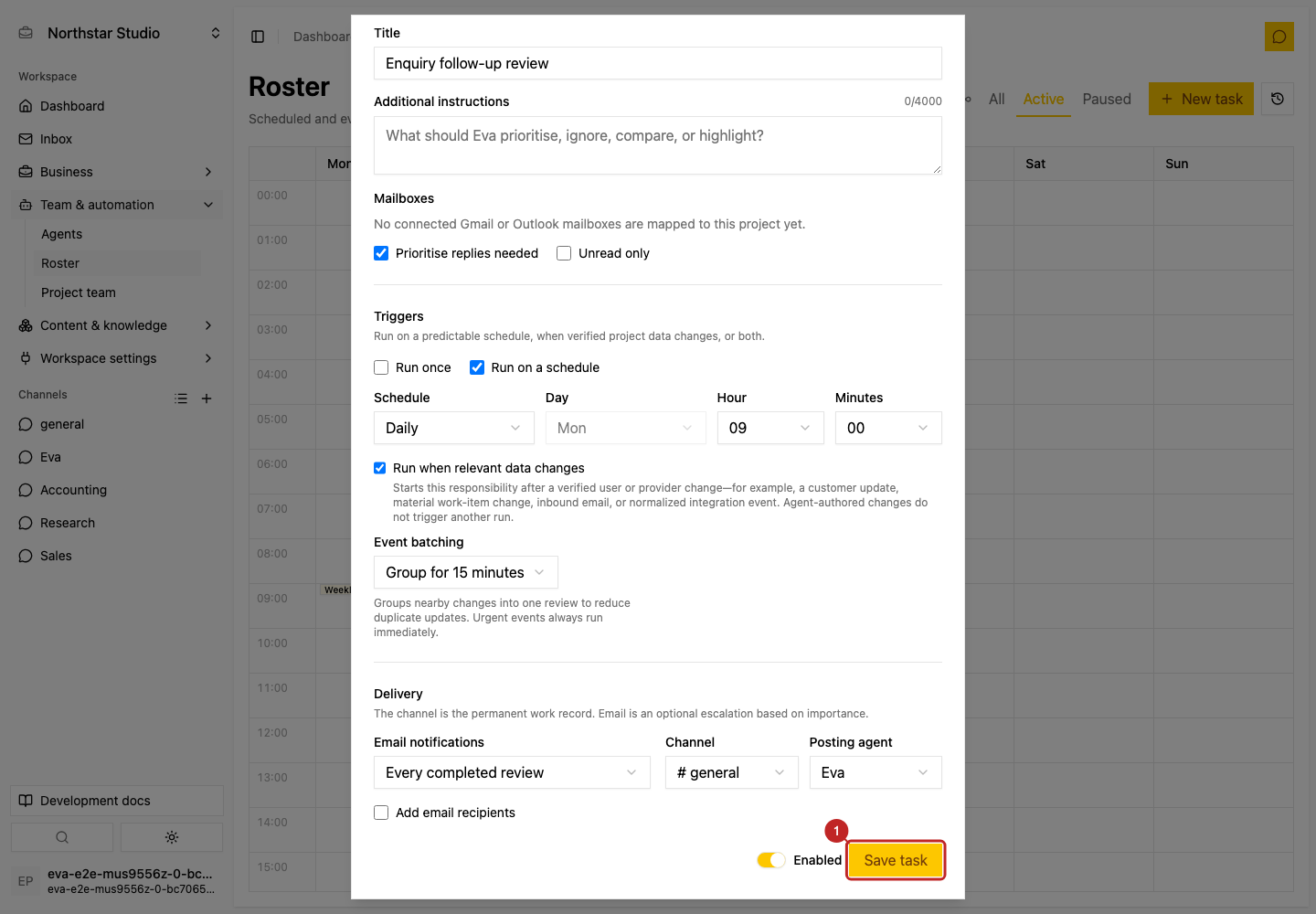Click the Sales channel bubble icon
The width and height of the screenshot is (1316, 914).
click(x=26, y=556)
